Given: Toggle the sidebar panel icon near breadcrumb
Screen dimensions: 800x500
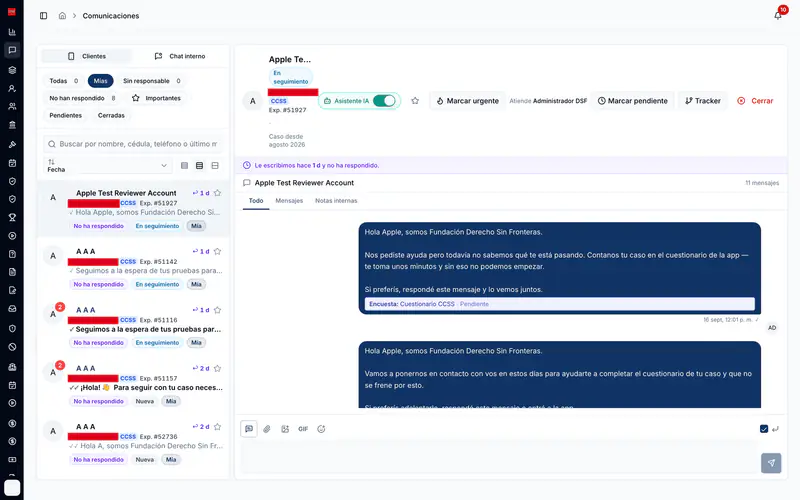Looking at the screenshot, I should 43,16.
